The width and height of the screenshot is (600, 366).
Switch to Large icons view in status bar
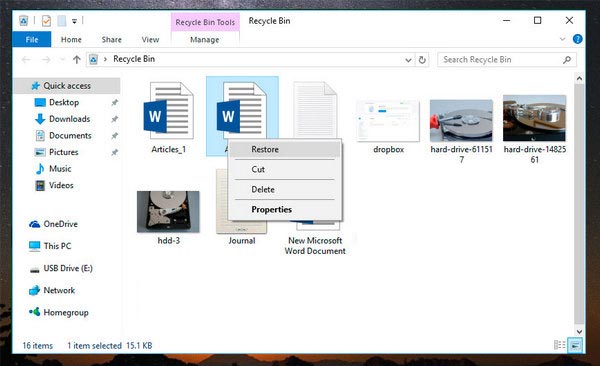click(x=575, y=345)
